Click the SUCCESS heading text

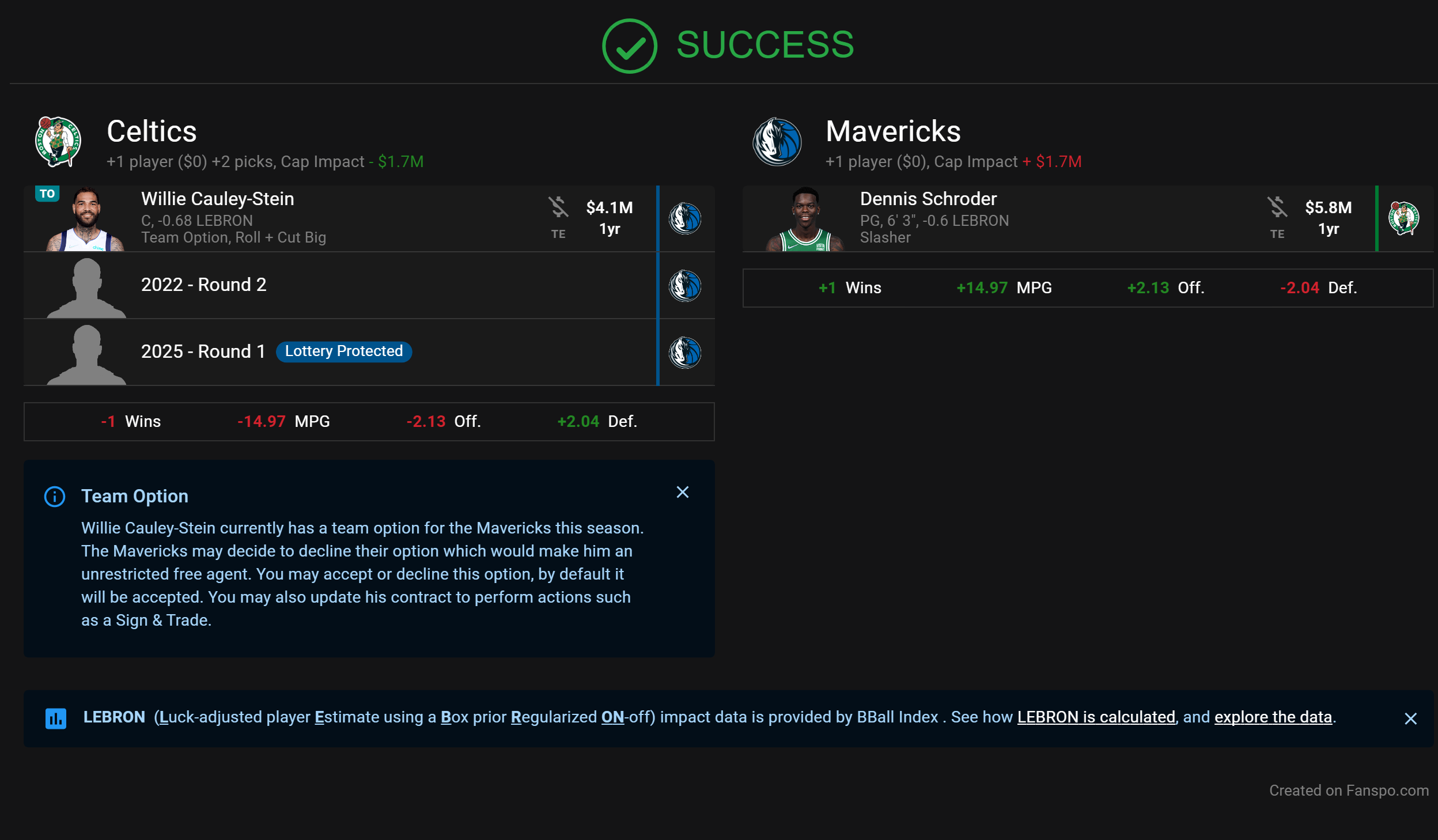click(765, 45)
